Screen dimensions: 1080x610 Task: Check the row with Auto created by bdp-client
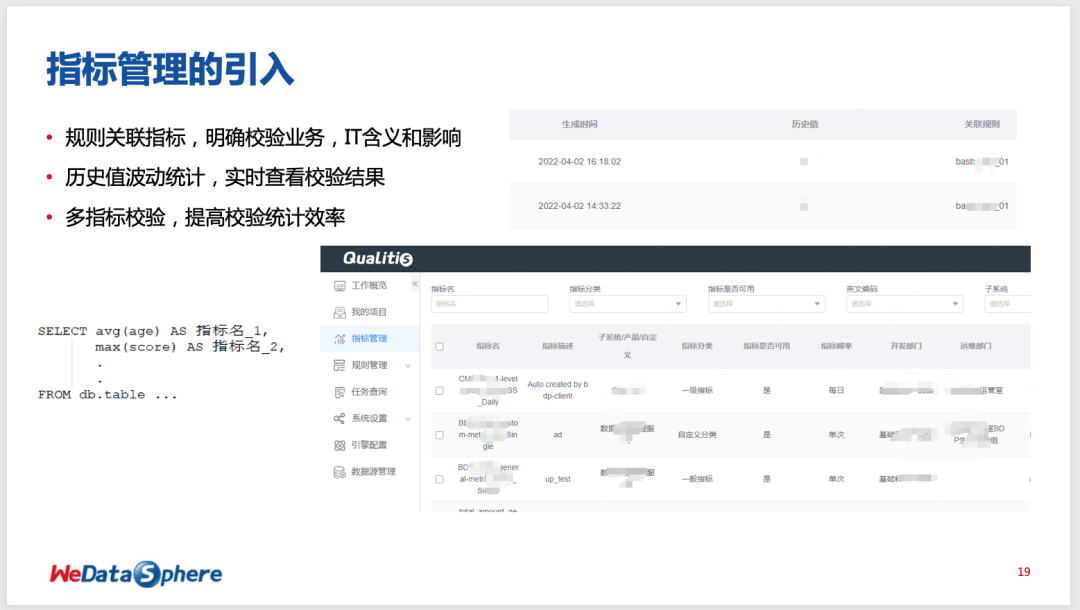(x=439, y=390)
